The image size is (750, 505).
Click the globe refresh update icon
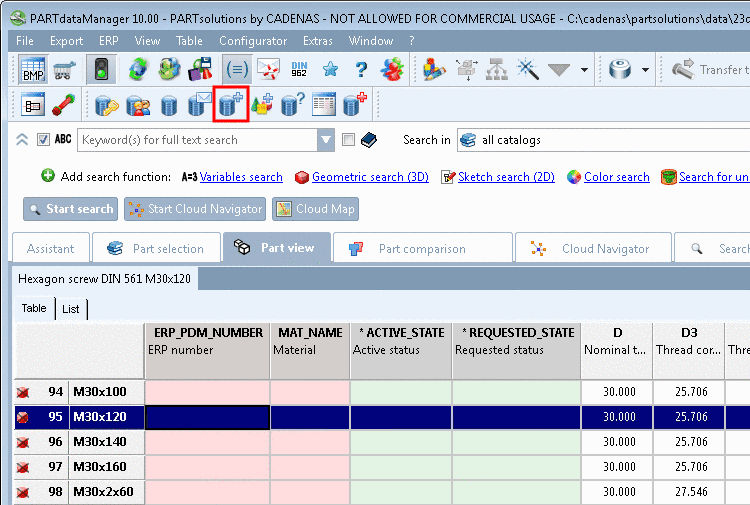[x=138, y=70]
